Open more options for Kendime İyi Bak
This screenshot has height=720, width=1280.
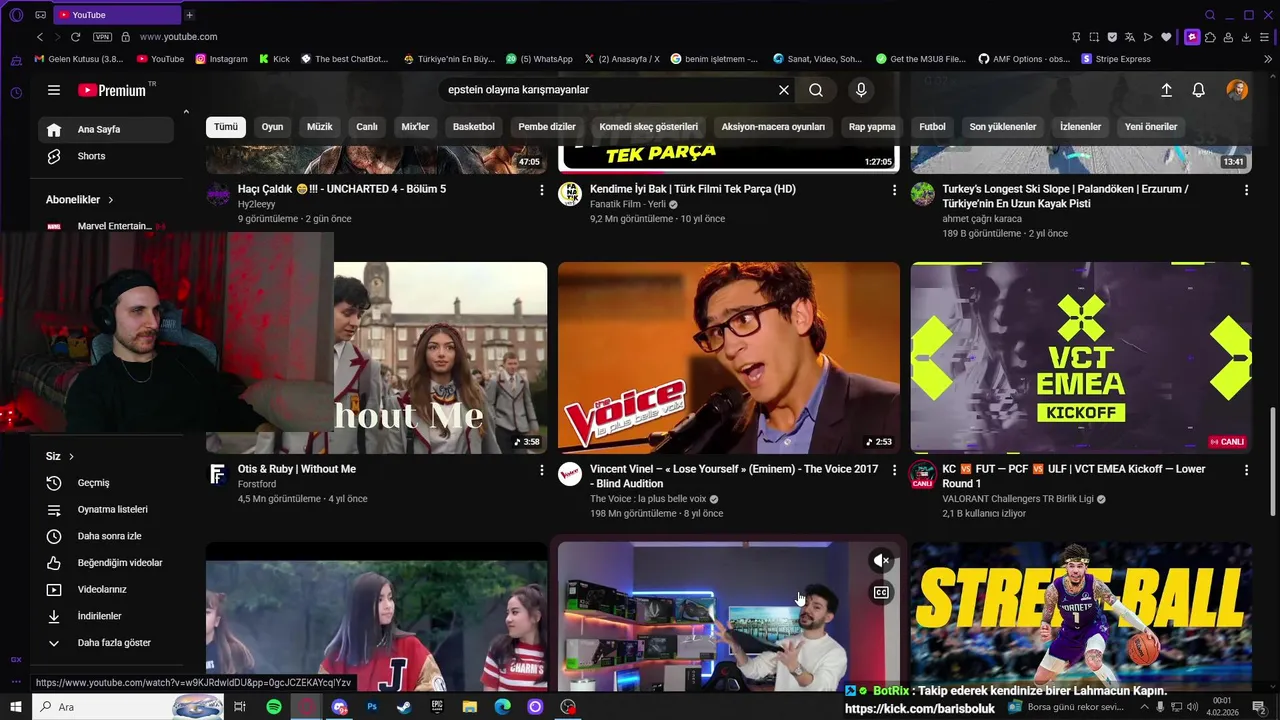click(894, 190)
